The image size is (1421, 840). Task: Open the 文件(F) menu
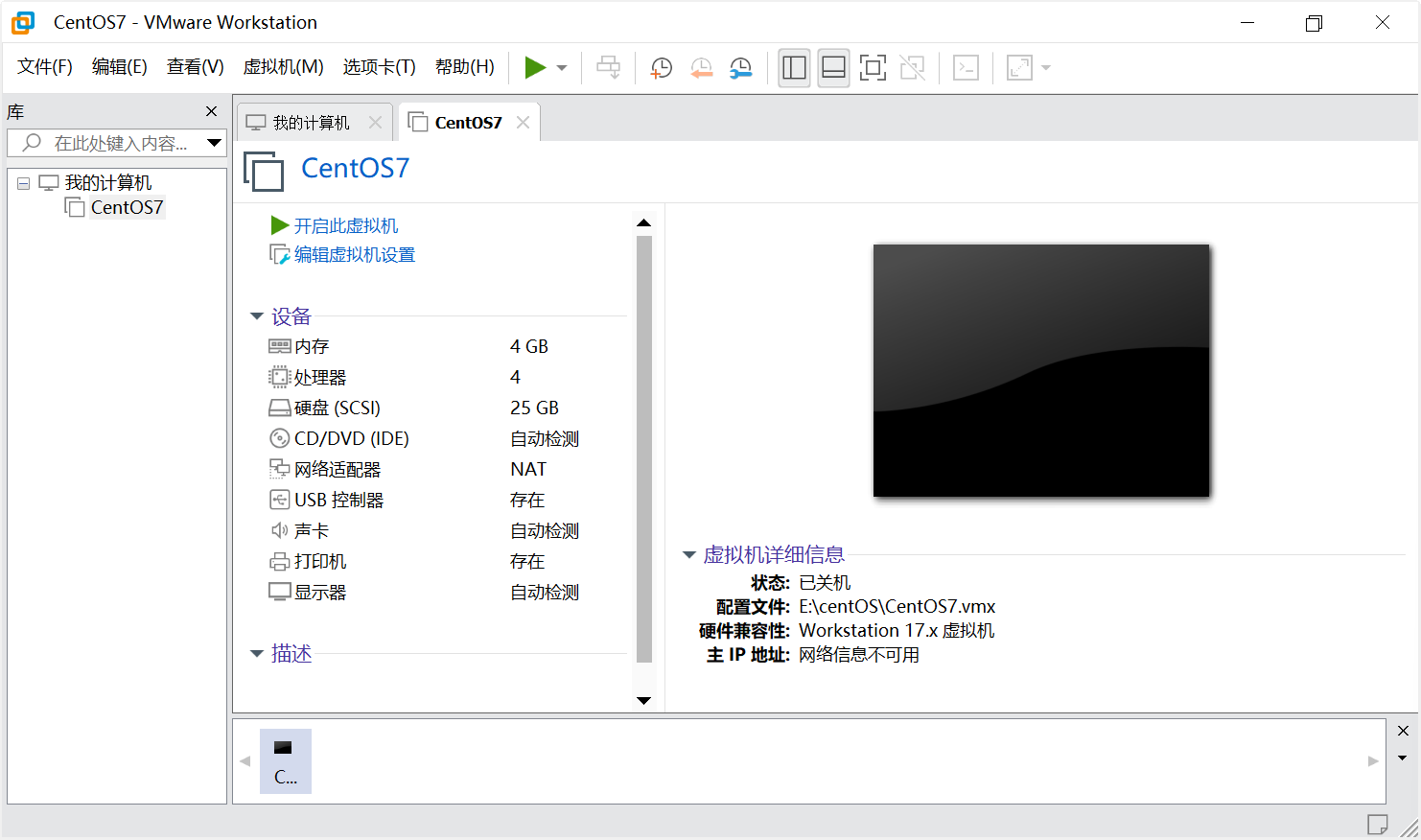pos(45,66)
